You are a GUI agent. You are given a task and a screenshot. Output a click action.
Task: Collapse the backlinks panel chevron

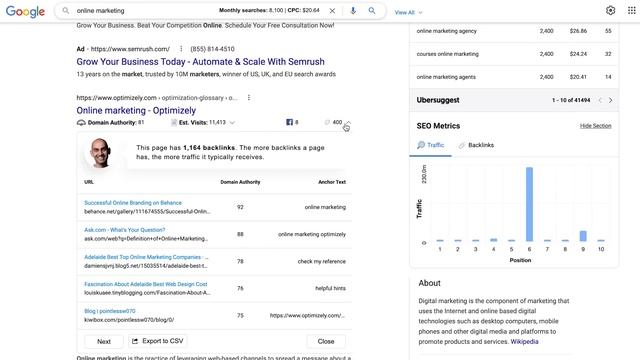point(348,122)
